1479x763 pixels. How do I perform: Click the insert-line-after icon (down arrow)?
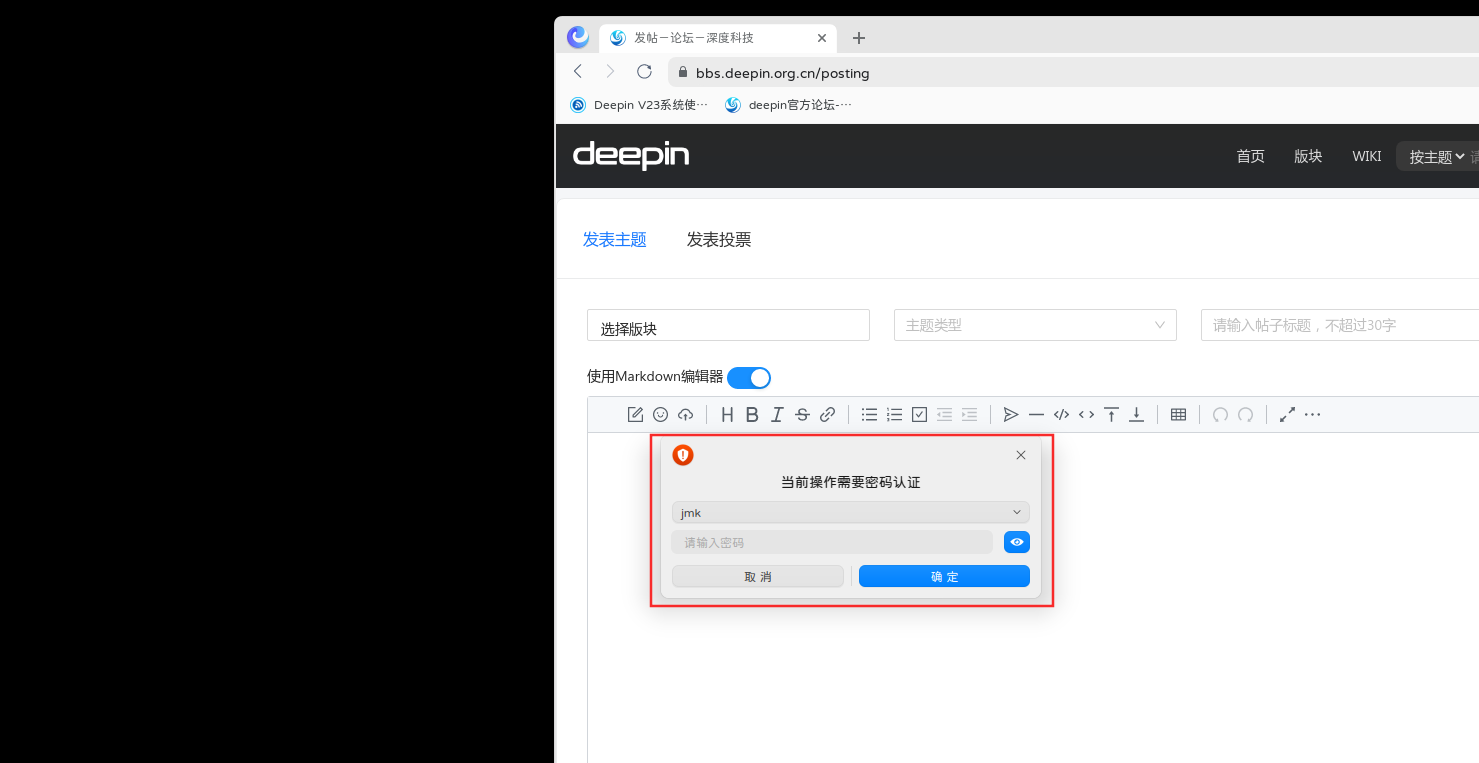point(1136,414)
